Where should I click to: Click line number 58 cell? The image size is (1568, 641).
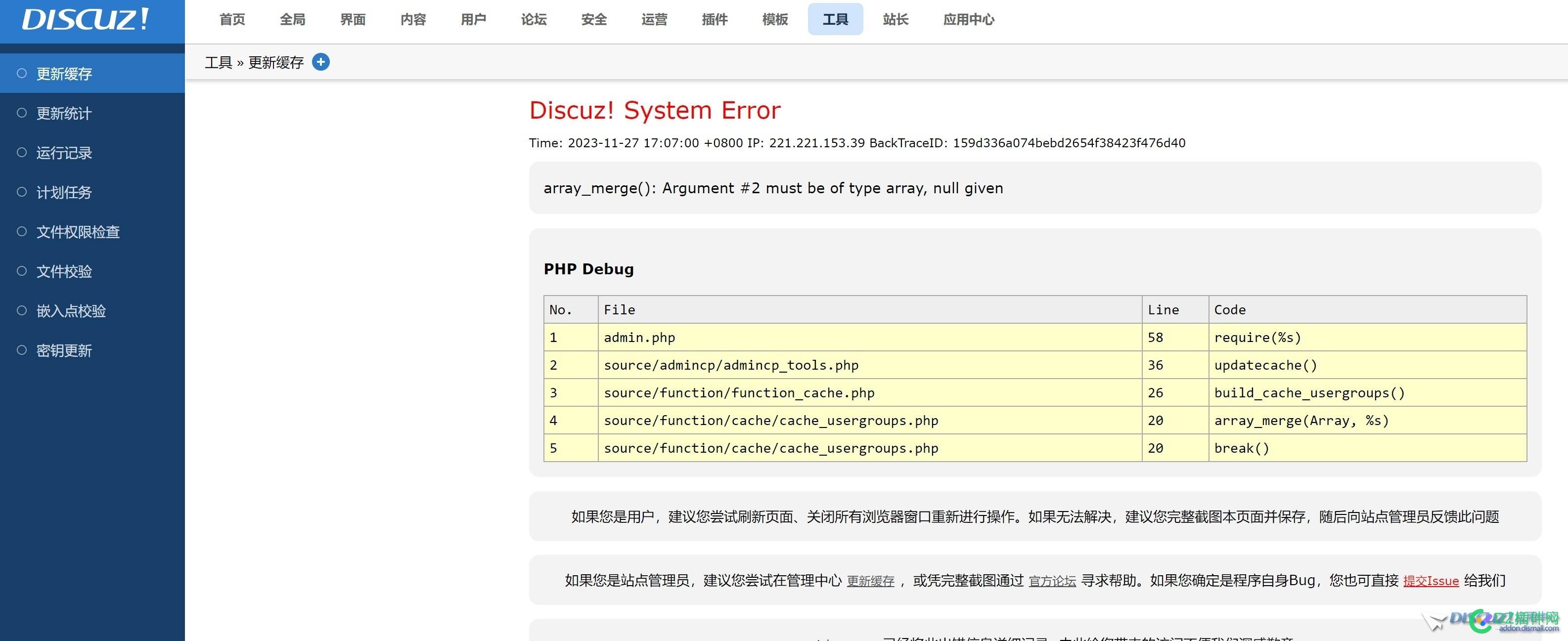coord(1175,338)
